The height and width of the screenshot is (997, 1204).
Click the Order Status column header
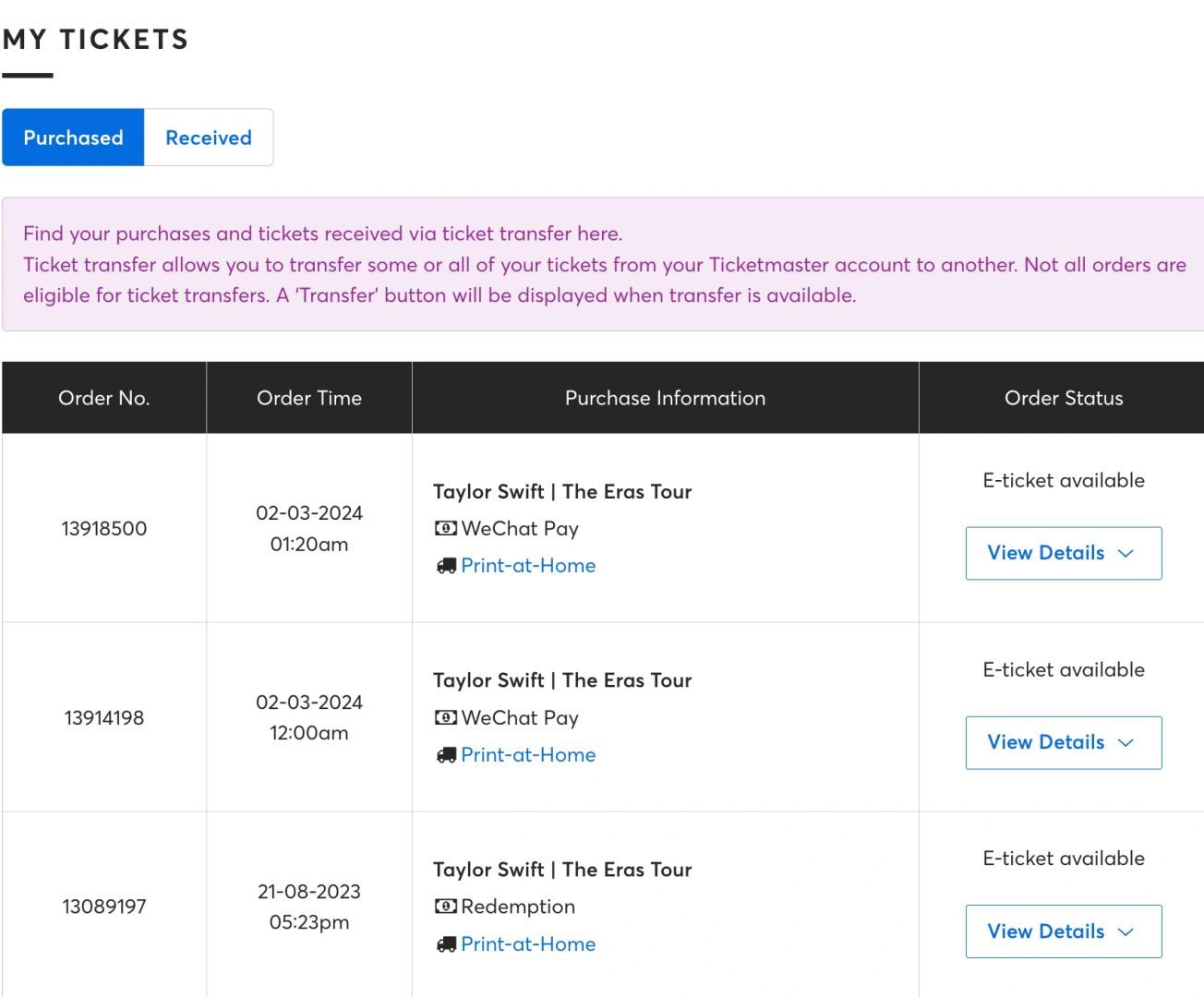click(1064, 398)
